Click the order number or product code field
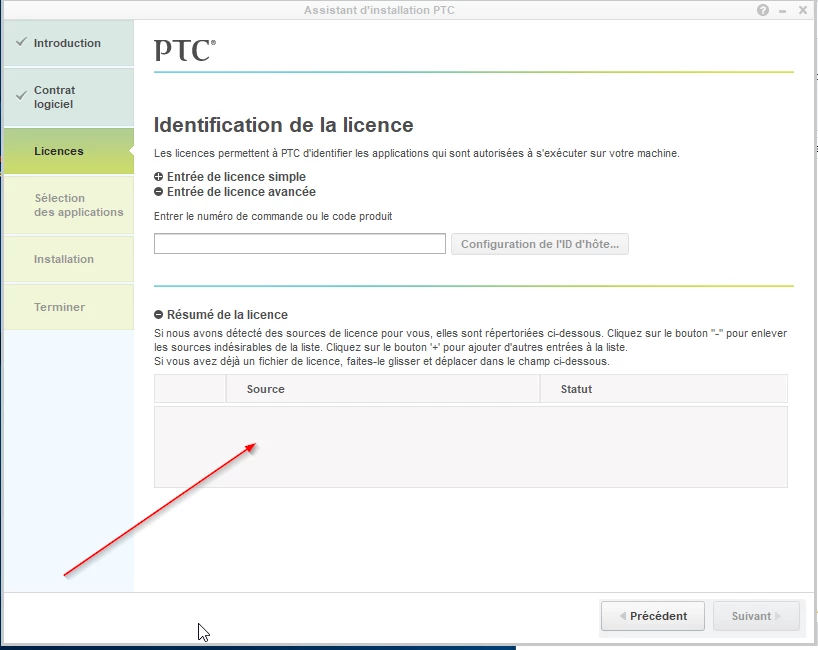Screen dimensions: 818x650 (300, 244)
